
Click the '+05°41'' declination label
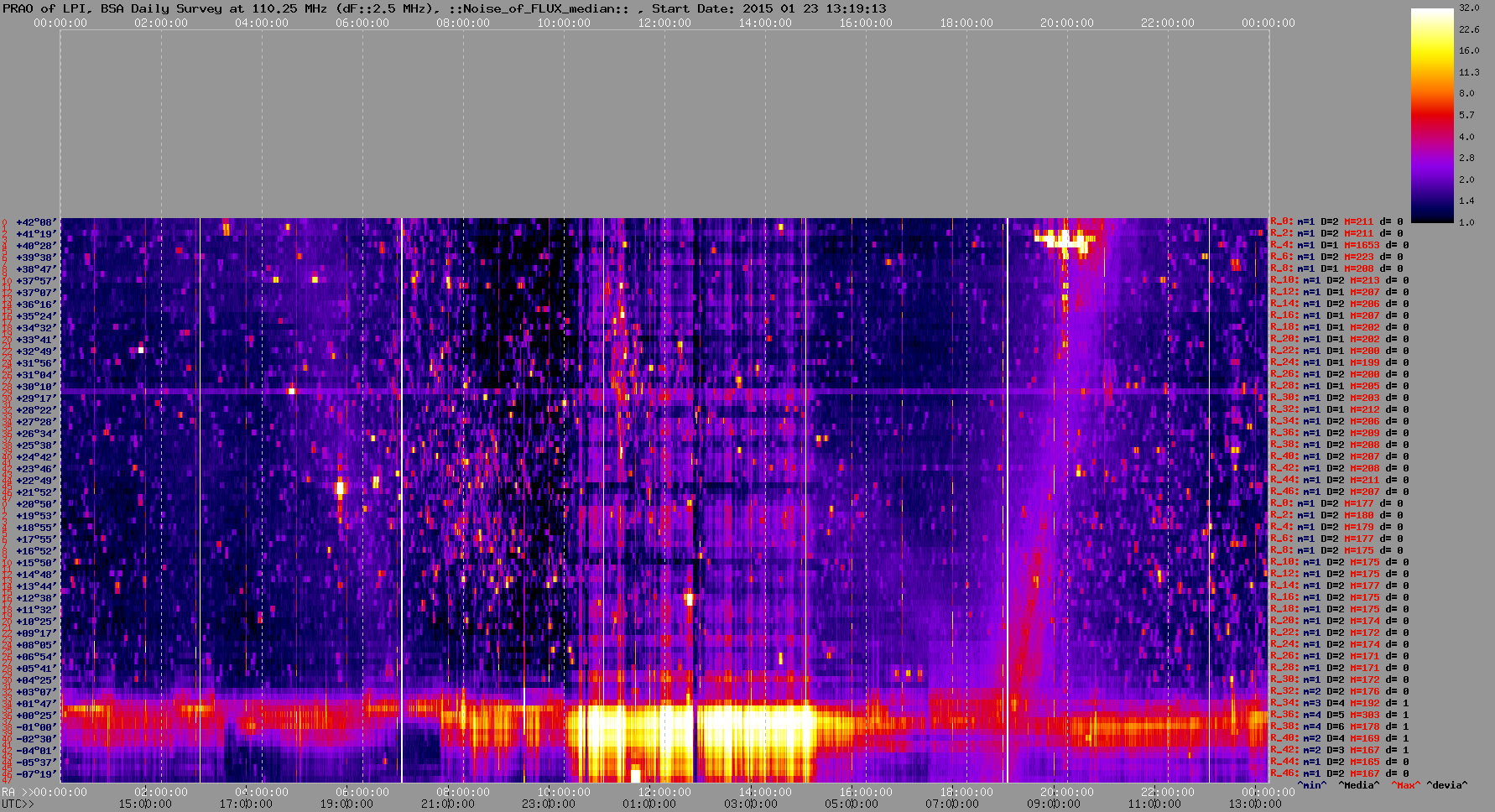pyautogui.click(x=36, y=669)
